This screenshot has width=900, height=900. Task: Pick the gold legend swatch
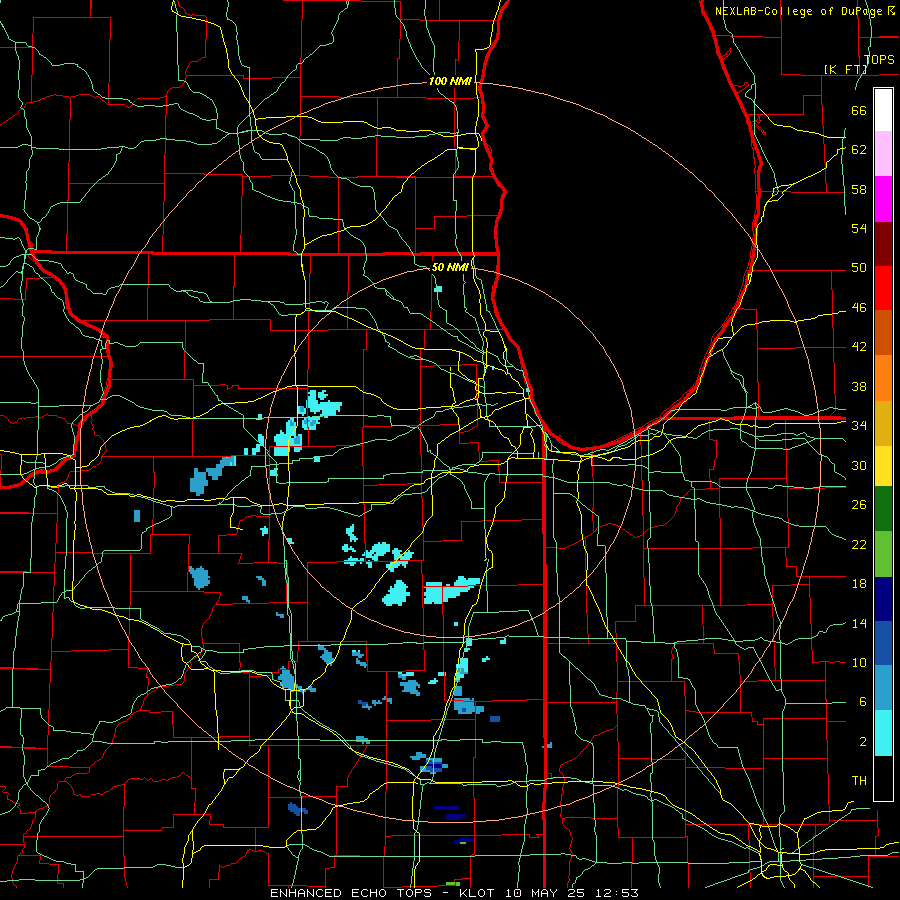pos(883,423)
